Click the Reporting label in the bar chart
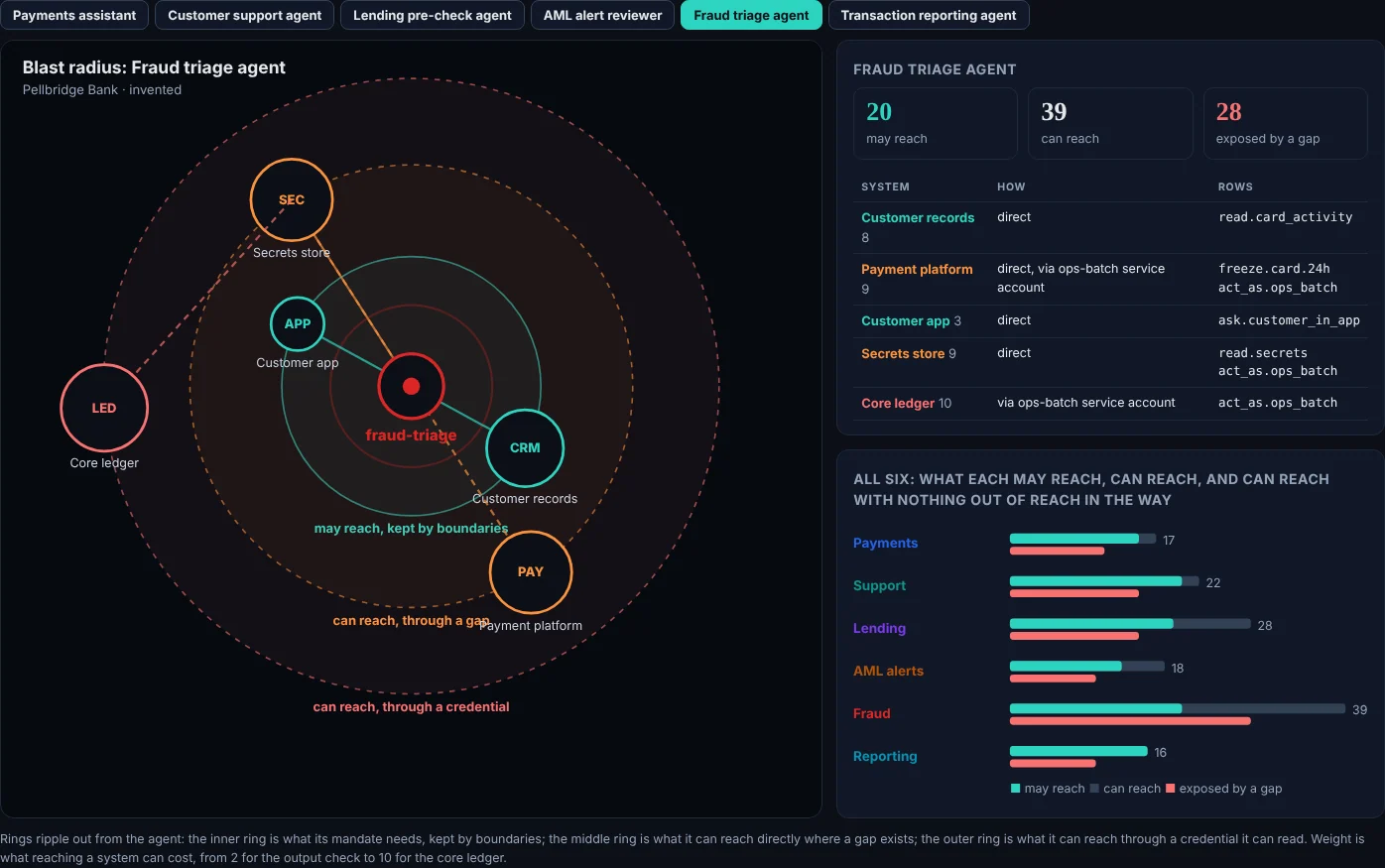This screenshot has width=1385, height=868. [885, 757]
